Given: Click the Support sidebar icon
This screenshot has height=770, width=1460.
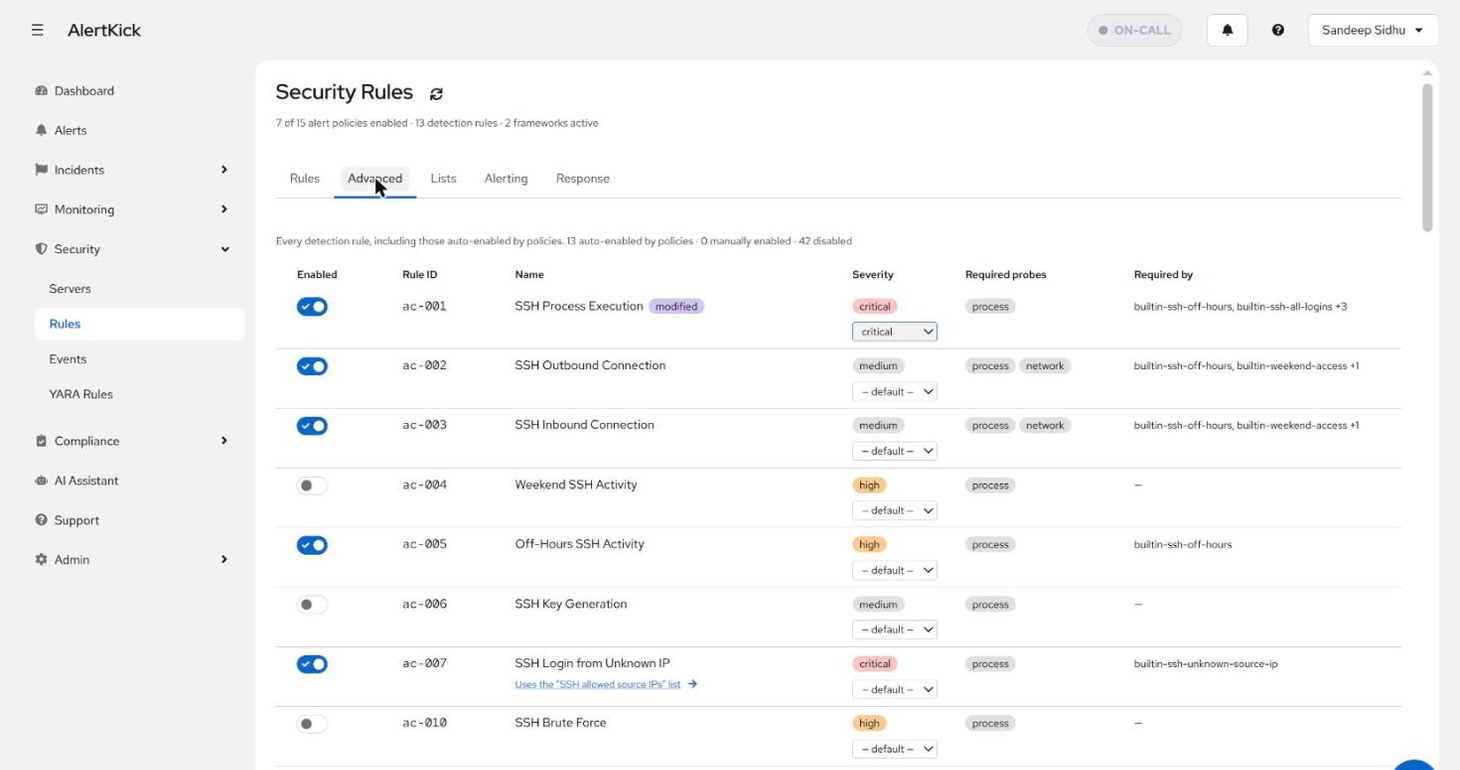Looking at the screenshot, I should (x=41, y=520).
